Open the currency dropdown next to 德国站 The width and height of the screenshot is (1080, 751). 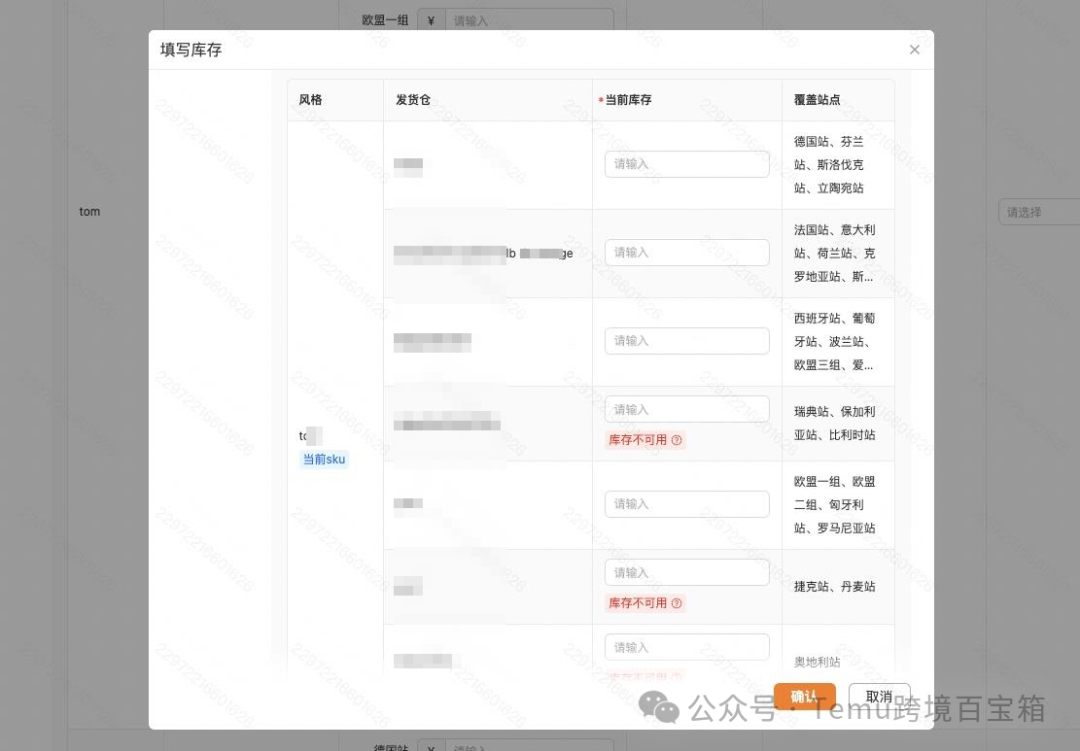431,747
